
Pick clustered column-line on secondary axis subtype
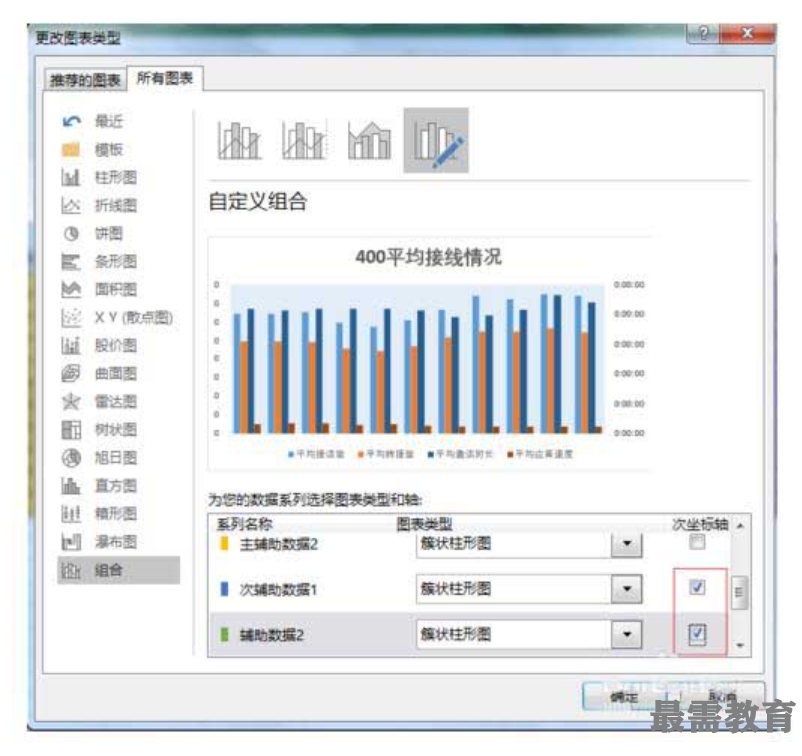tap(304, 140)
